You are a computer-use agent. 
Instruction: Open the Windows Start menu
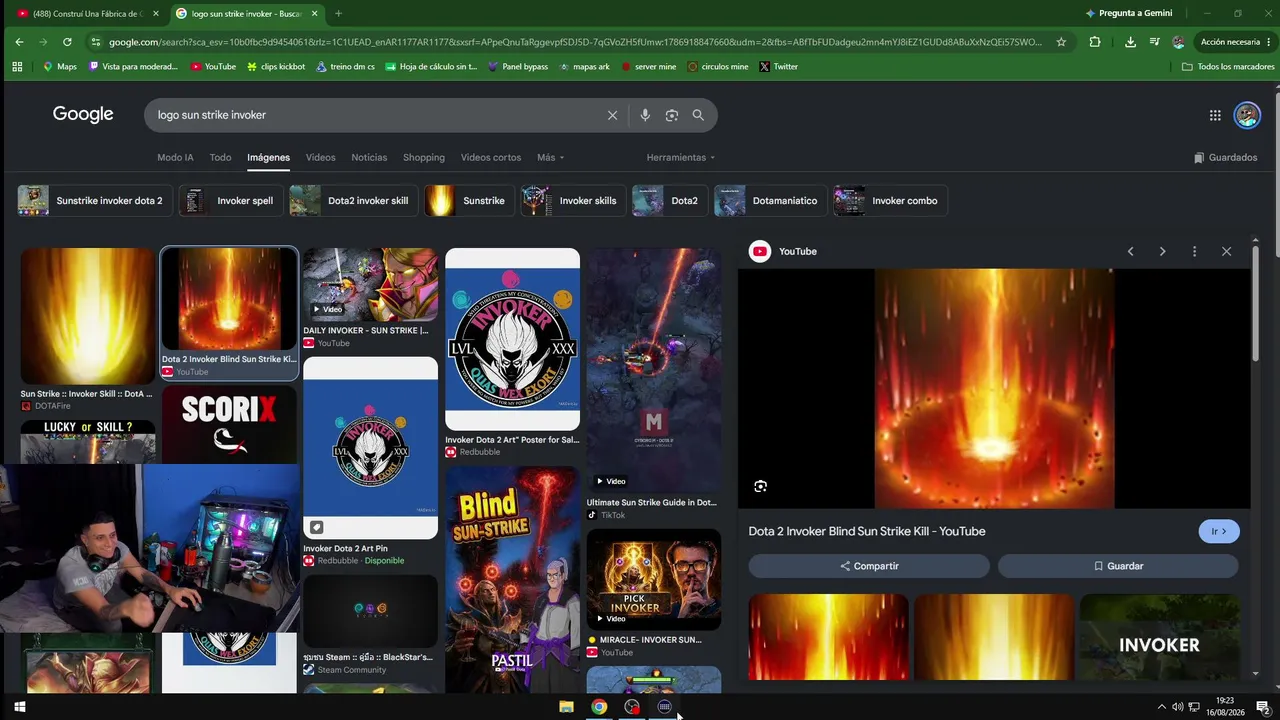click(x=19, y=707)
